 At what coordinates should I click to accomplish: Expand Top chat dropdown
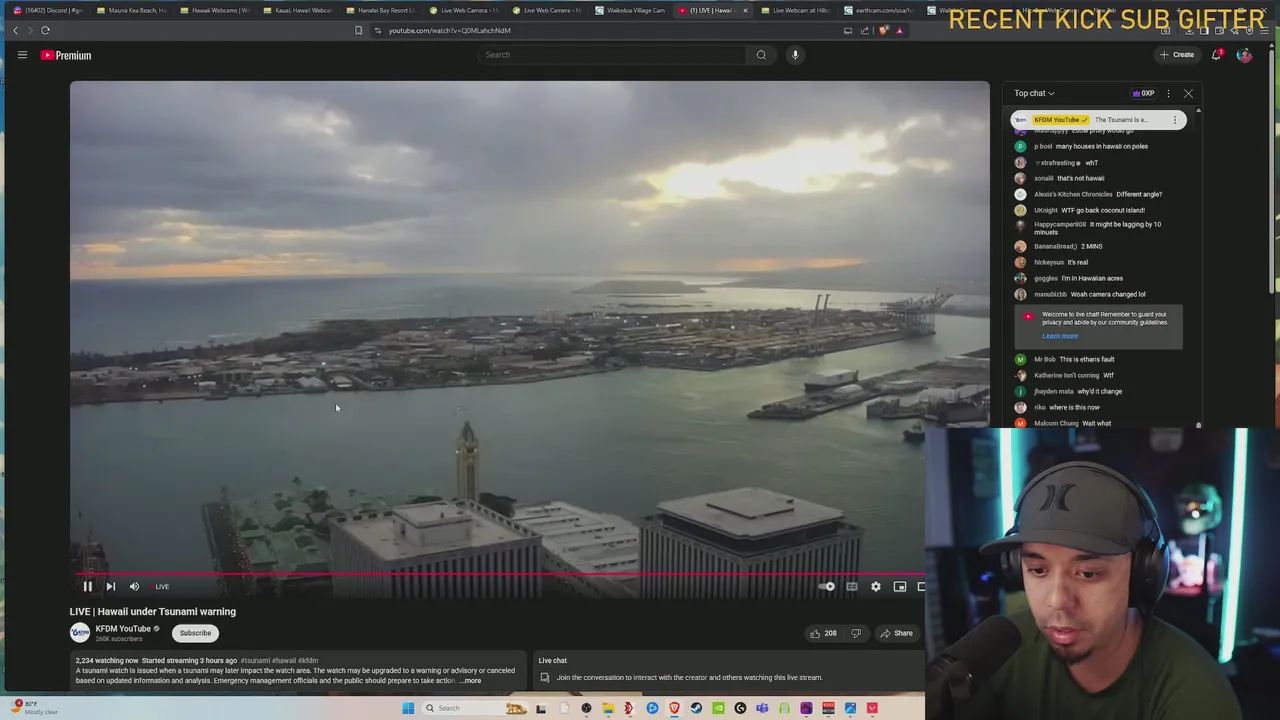(1034, 93)
